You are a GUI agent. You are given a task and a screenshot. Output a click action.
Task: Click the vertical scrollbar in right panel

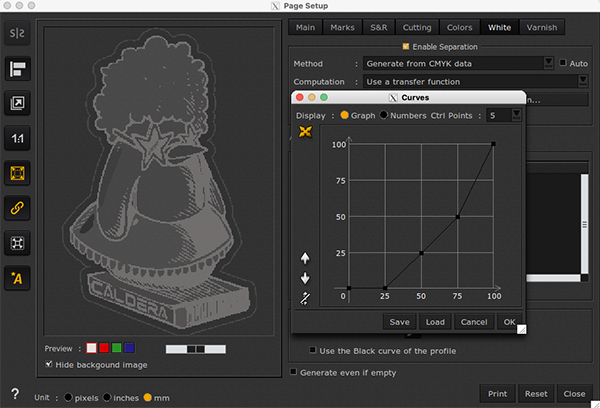click(584, 224)
